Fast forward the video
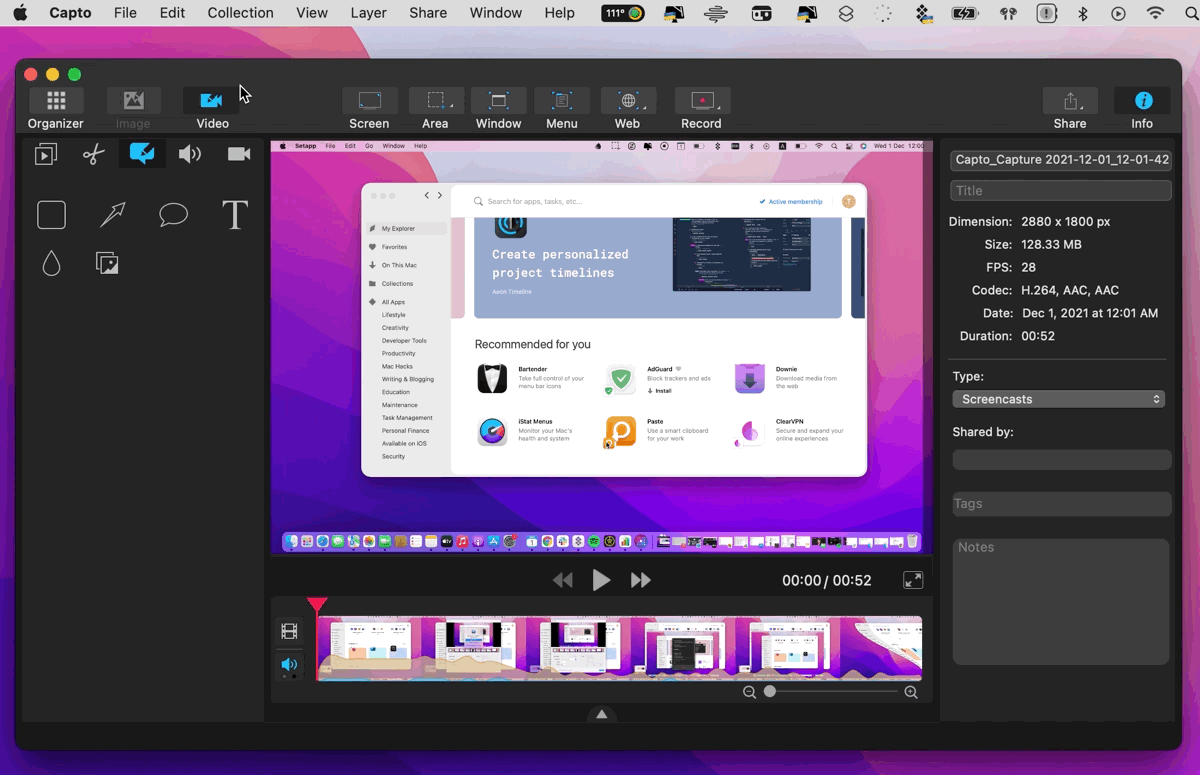 pyautogui.click(x=641, y=580)
